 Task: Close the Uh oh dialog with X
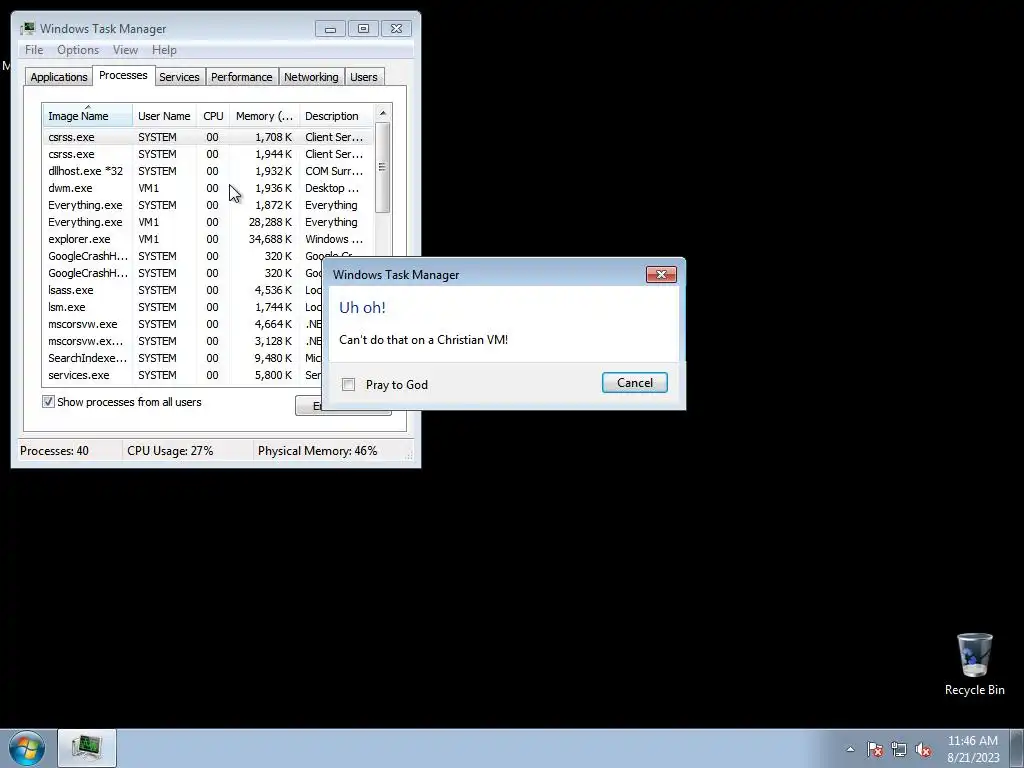661,274
